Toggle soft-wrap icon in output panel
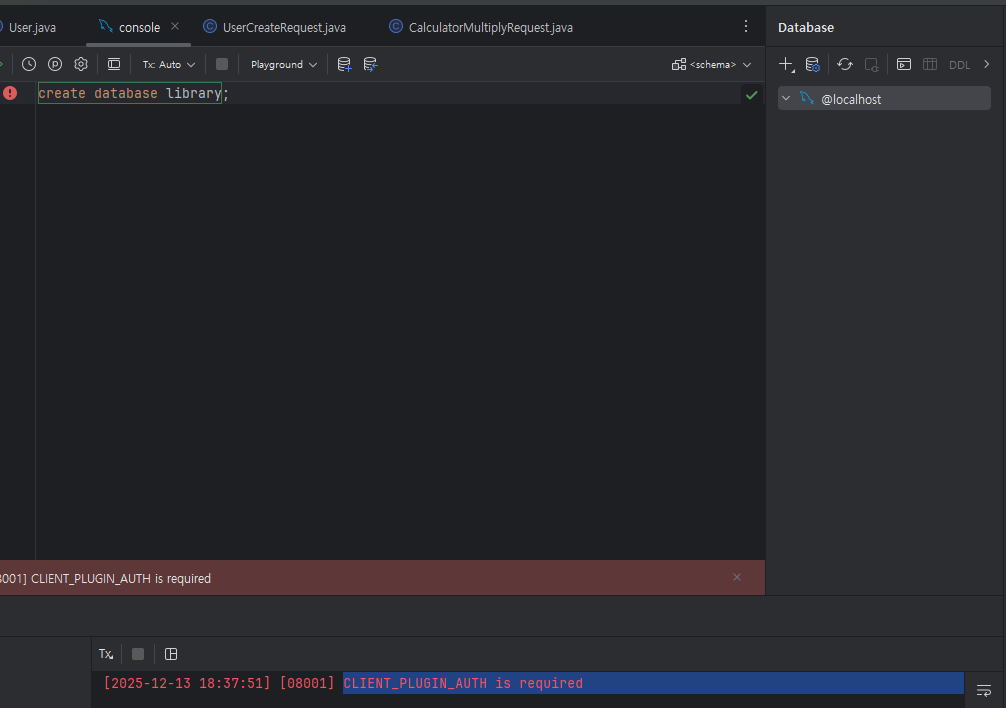The image size is (1006, 708). point(984,691)
